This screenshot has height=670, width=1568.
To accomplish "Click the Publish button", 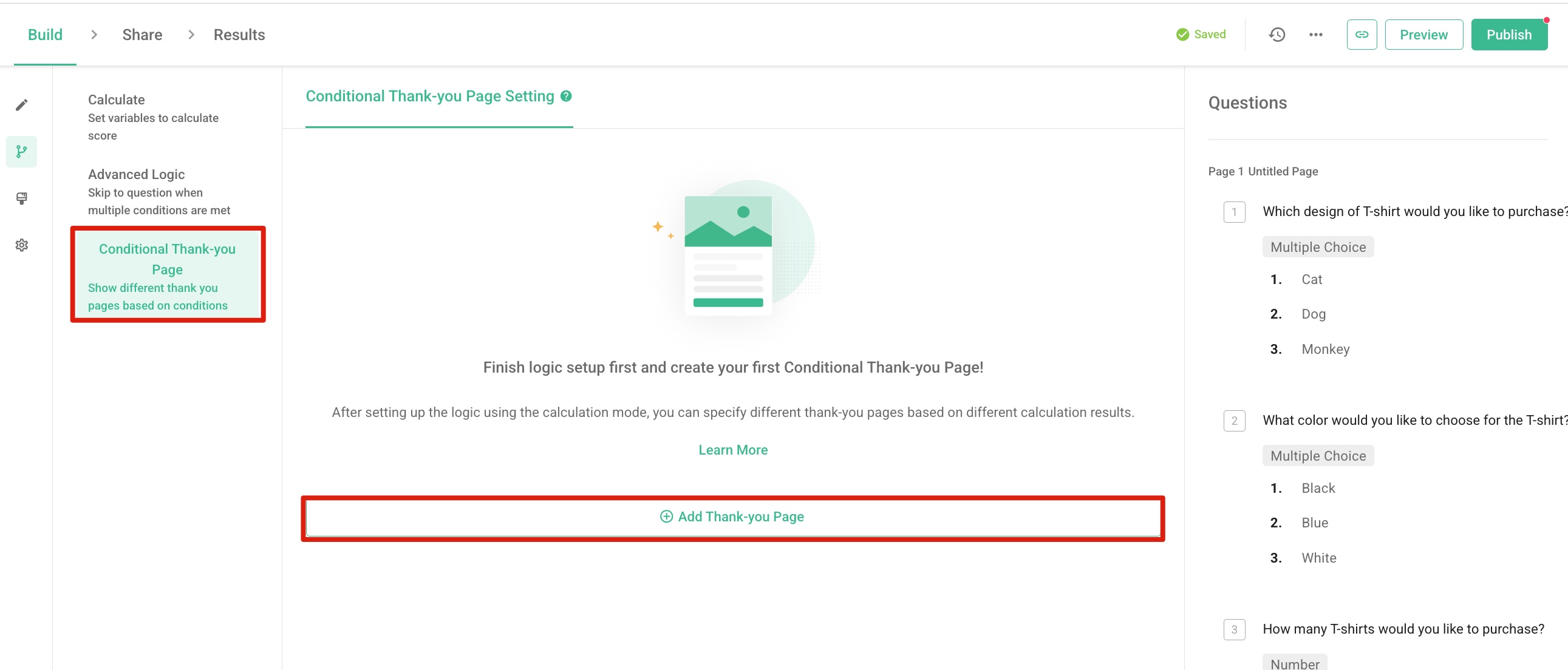I will (1509, 35).
